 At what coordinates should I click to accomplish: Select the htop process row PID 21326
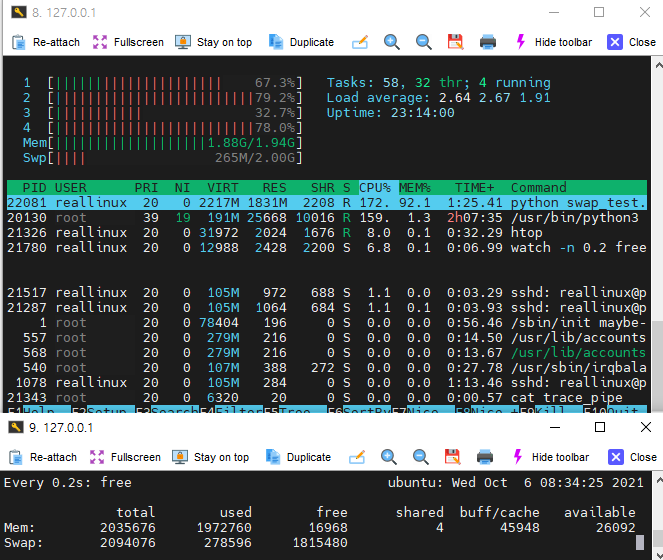tap(327, 233)
